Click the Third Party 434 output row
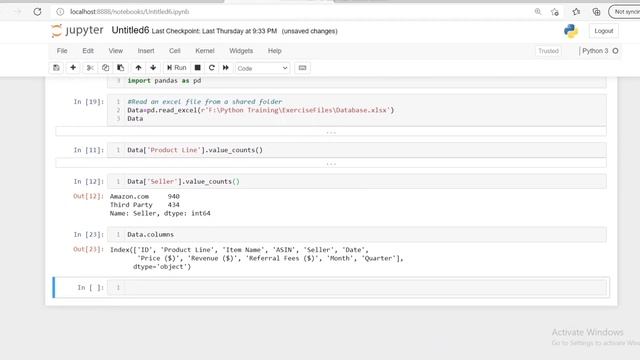640x360 pixels. 144,205
